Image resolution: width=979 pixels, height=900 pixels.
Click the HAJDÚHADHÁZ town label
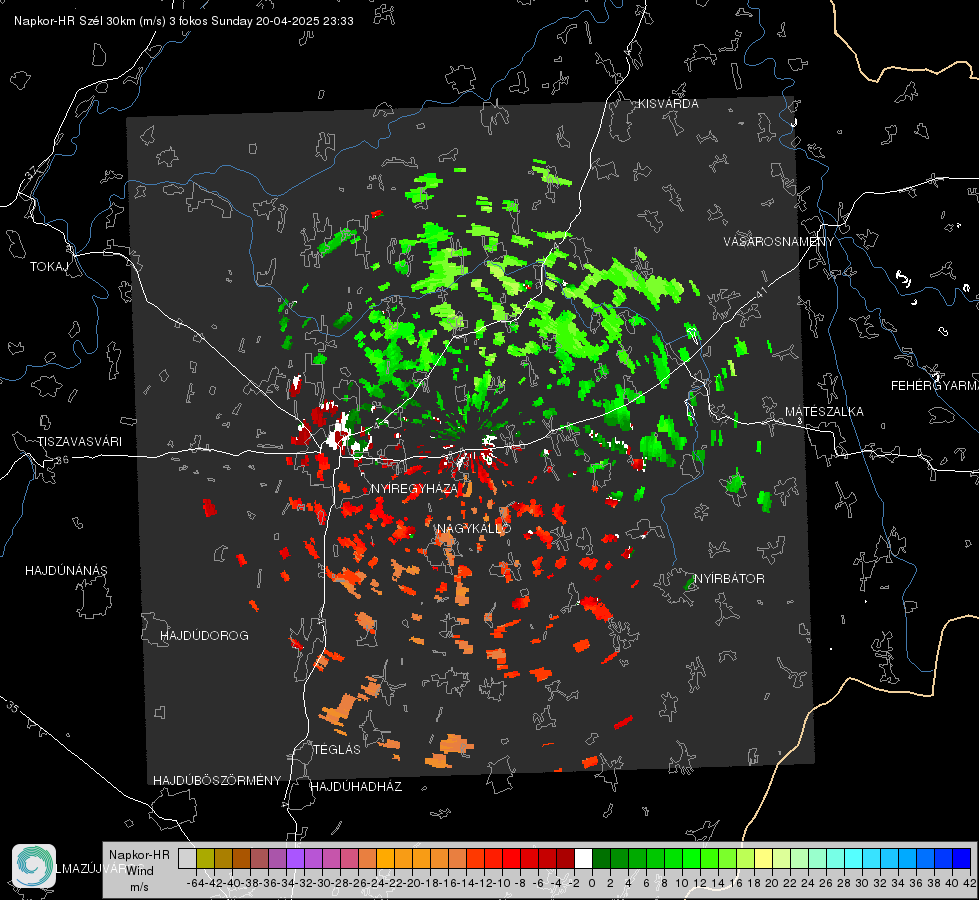(x=356, y=787)
